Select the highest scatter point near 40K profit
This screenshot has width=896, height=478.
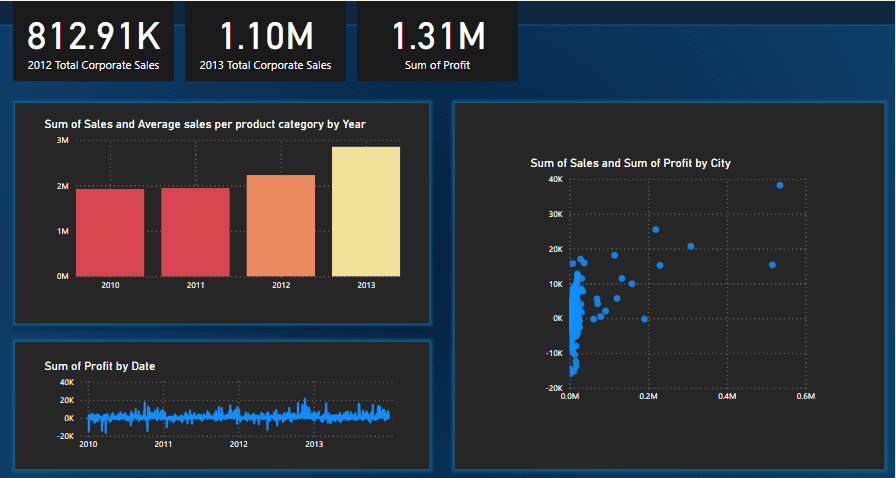click(x=779, y=185)
